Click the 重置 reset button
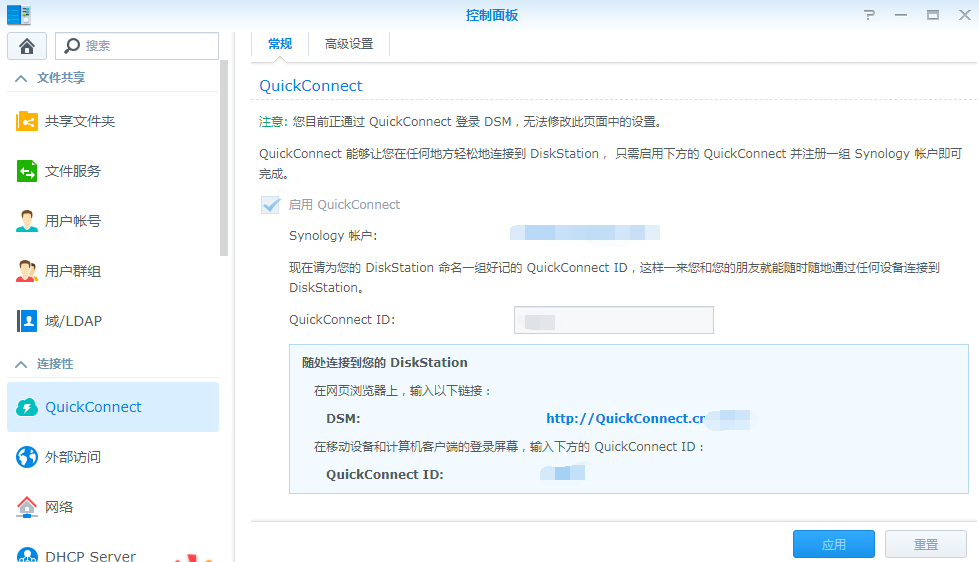979x562 pixels. click(926, 544)
